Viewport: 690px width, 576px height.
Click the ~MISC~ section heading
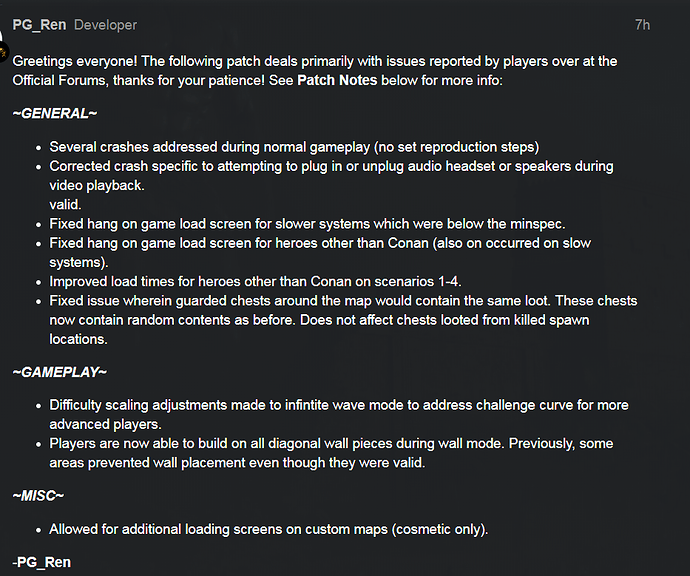(38, 496)
